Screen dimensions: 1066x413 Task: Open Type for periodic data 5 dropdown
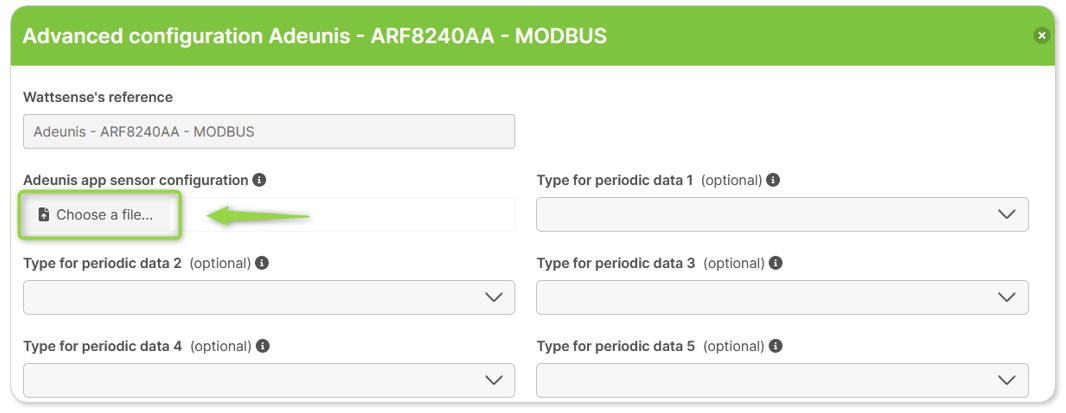click(x=782, y=380)
